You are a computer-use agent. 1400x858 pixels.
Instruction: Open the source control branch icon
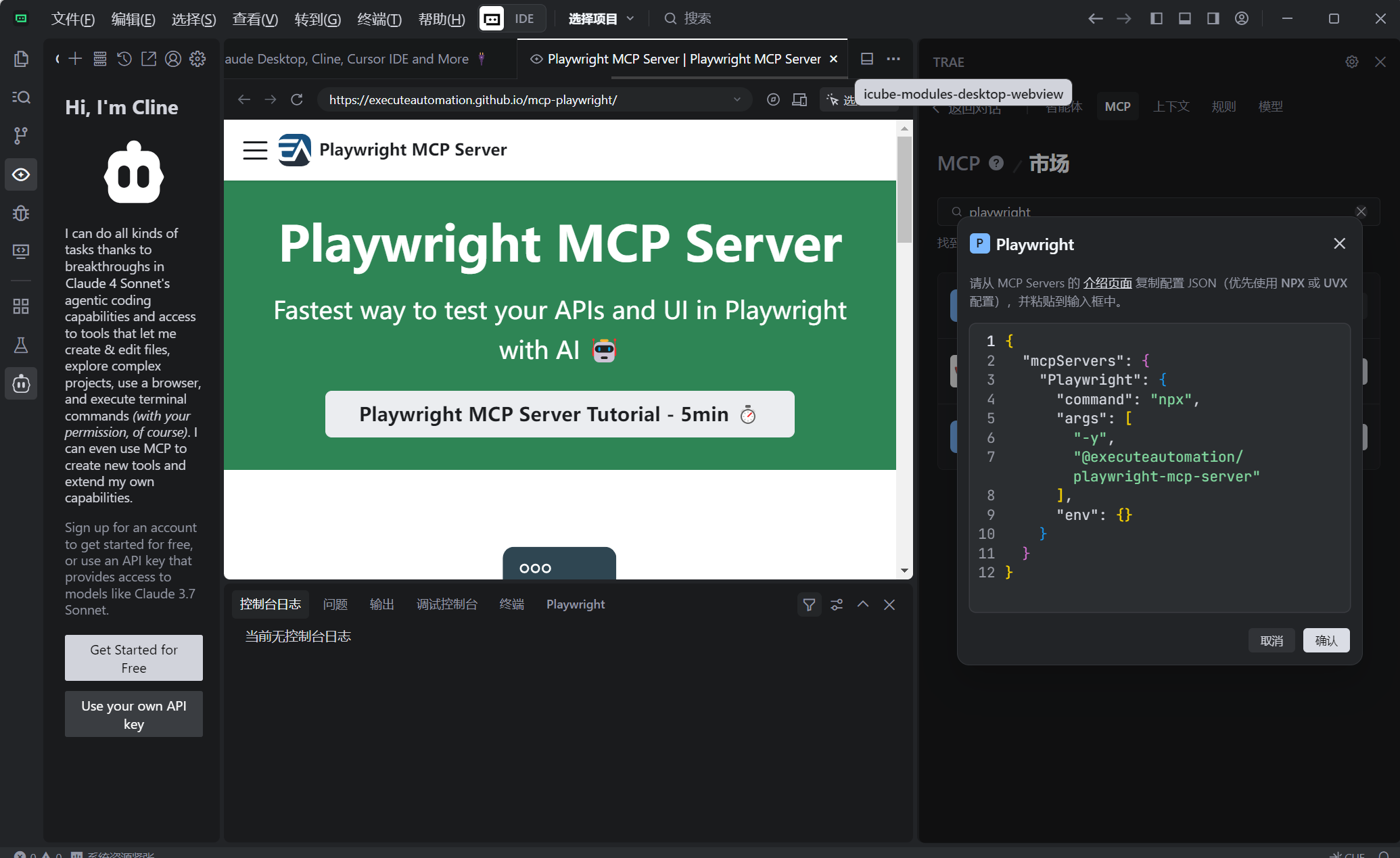tap(21, 136)
